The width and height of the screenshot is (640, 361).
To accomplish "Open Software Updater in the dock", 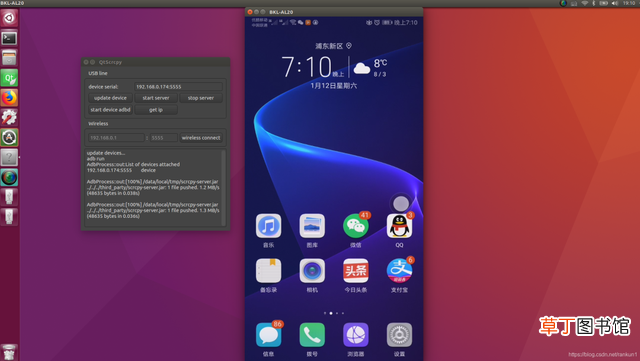I will click(x=9, y=138).
